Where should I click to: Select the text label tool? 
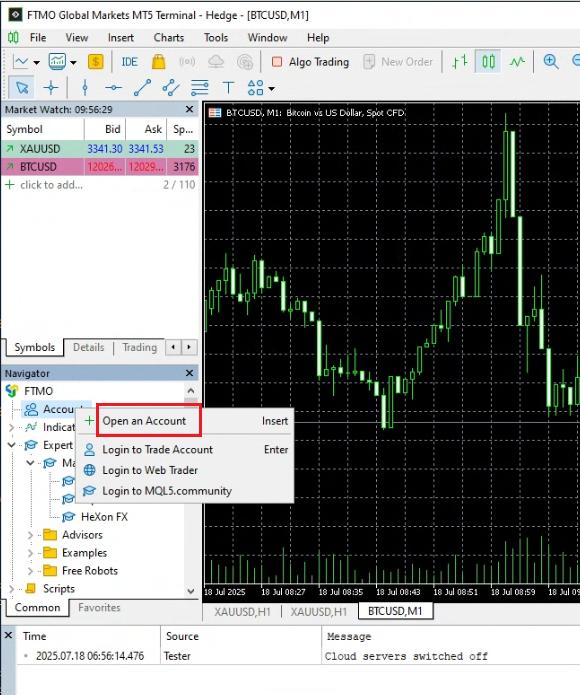pyautogui.click(x=228, y=88)
